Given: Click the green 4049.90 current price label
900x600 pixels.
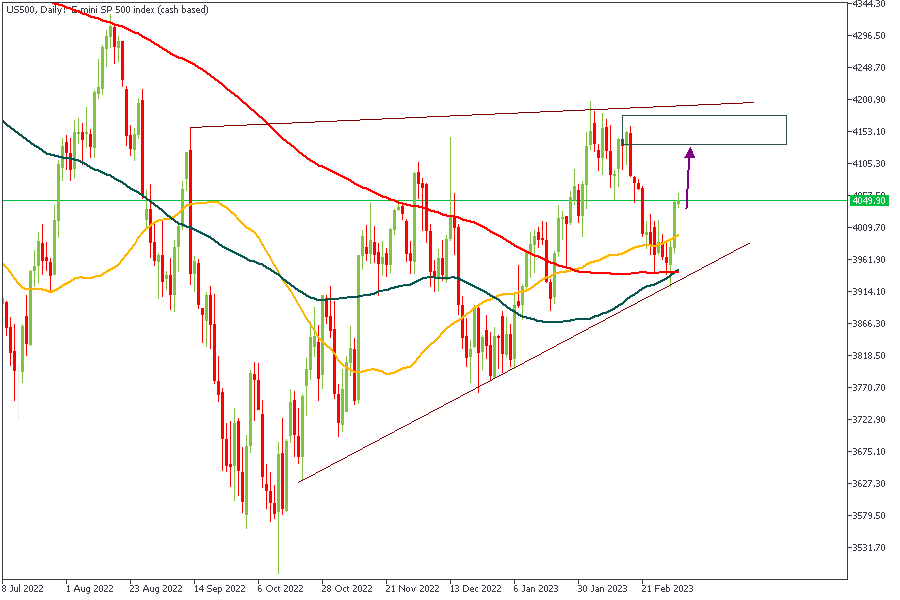Looking at the screenshot, I should coord(869,200).
